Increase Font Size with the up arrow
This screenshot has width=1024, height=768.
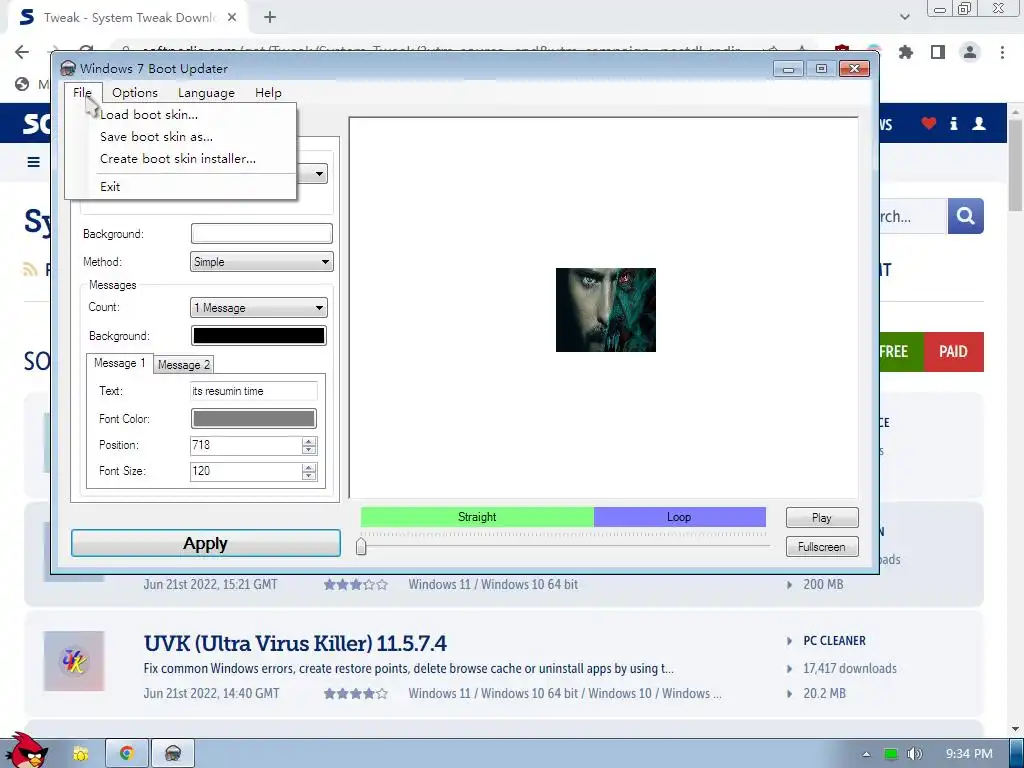click(309, 468)
